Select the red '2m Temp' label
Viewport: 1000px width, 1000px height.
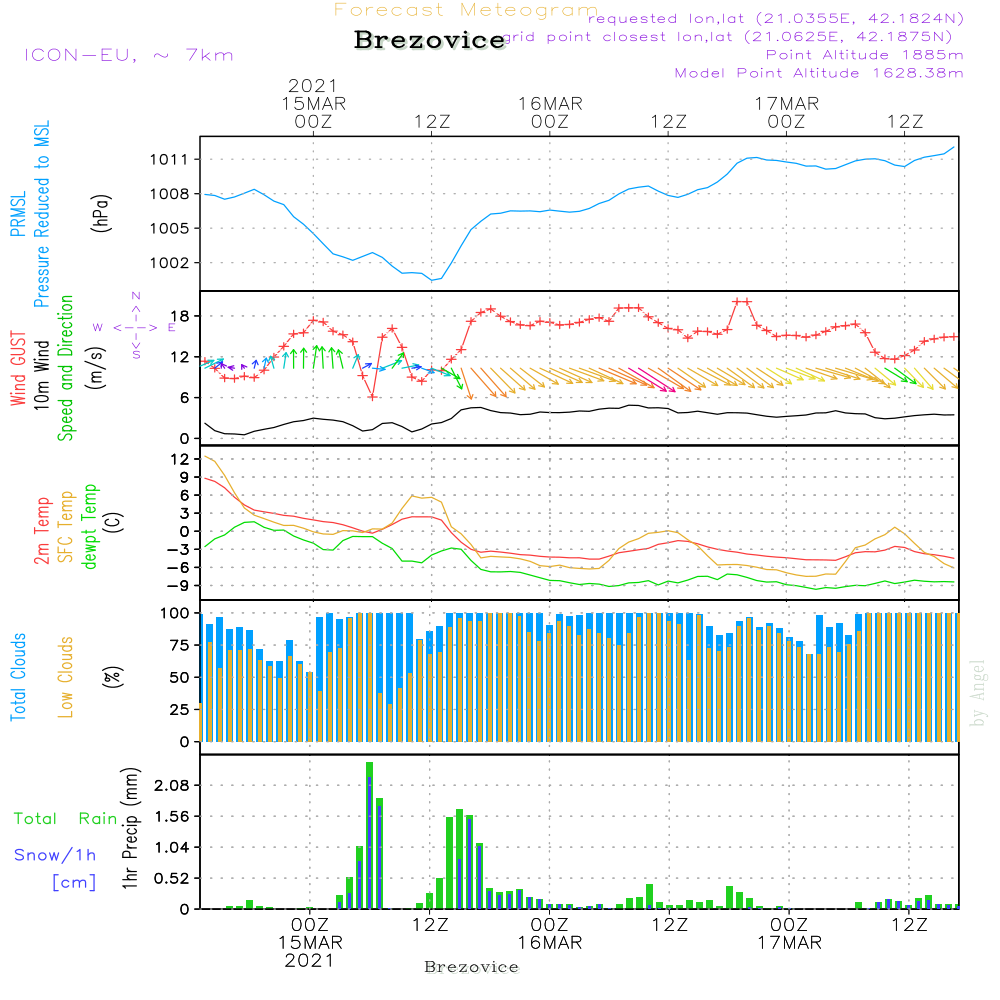coord(41,531)
